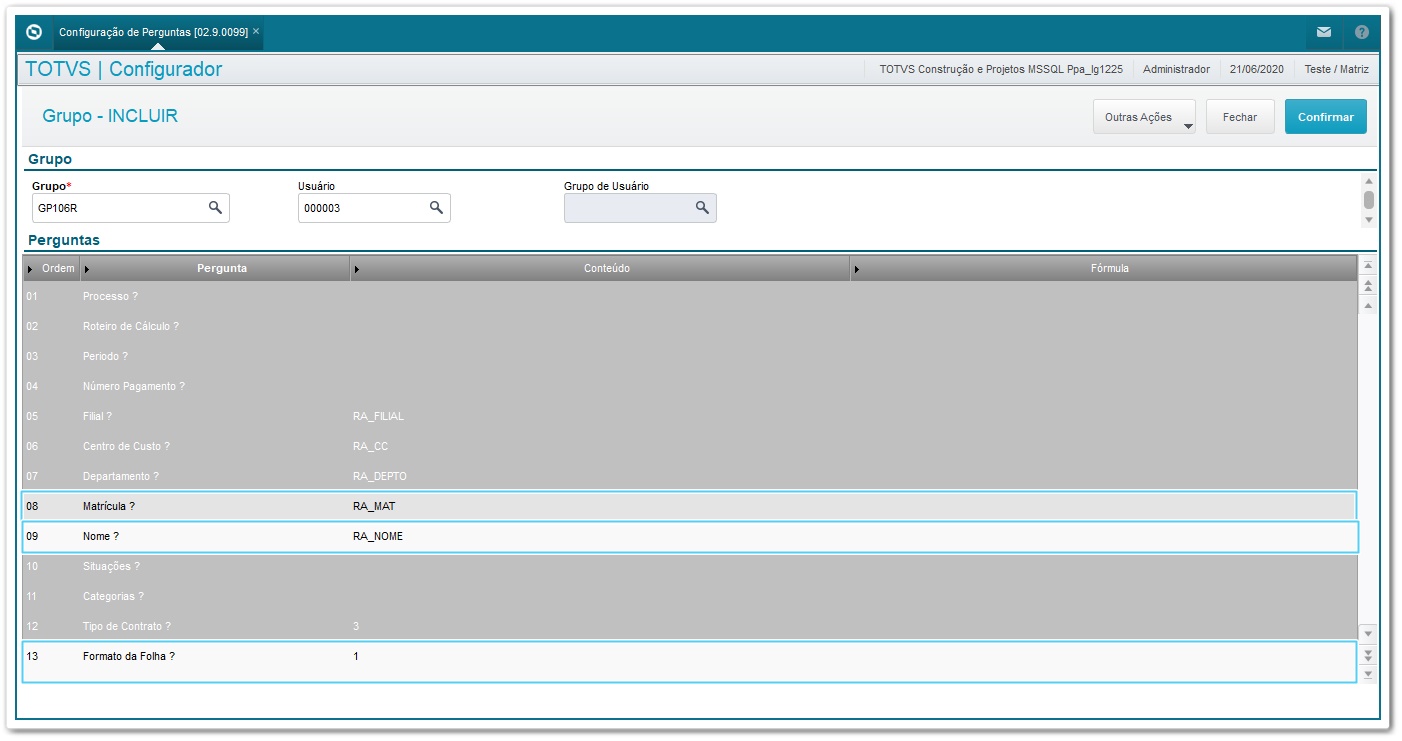The width and height of the screenshot is (1402, 741).
Task: Select the row 'Filial ?'
Action: pos(690,416)
